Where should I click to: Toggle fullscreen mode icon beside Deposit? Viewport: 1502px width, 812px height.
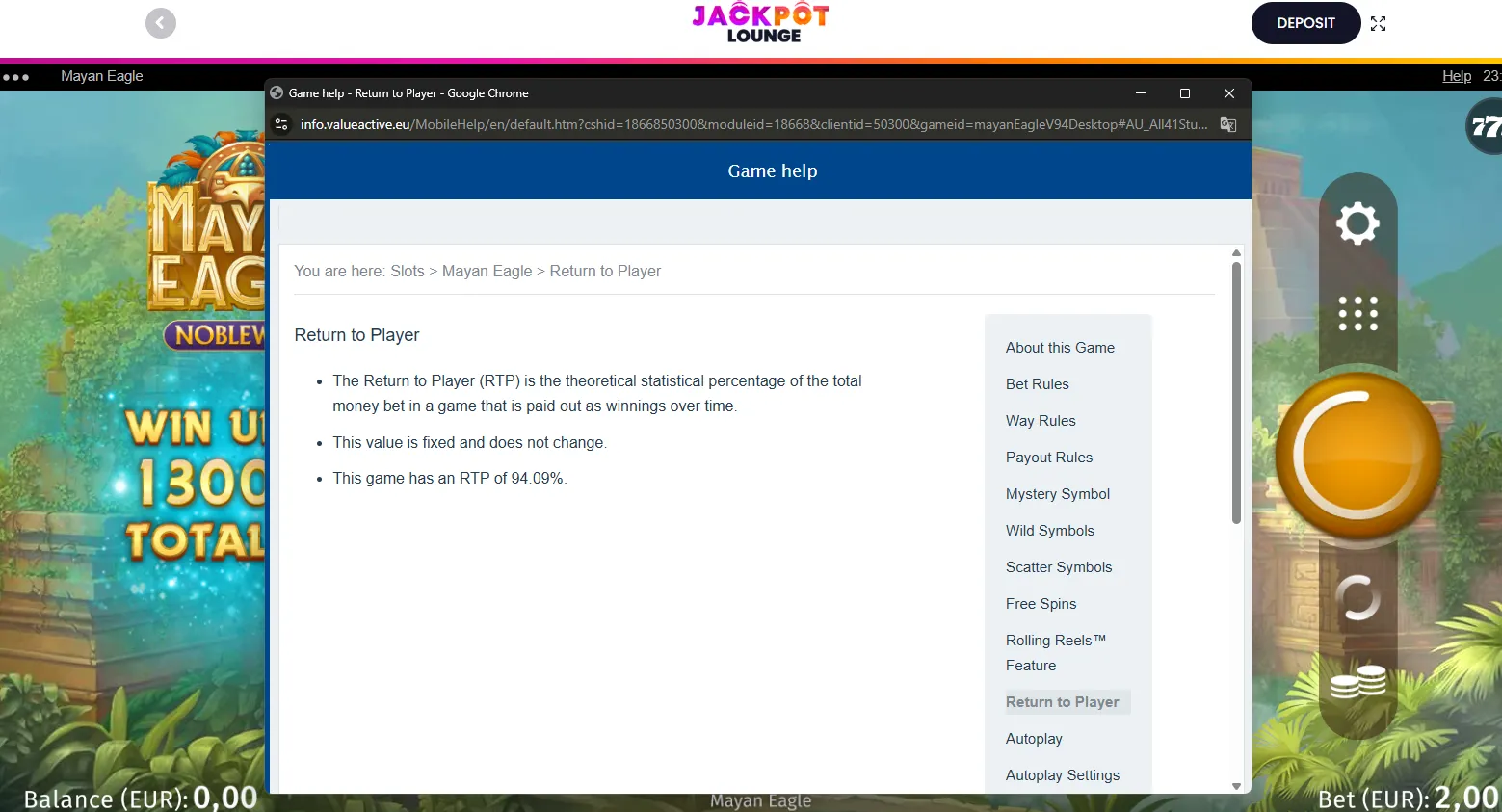1378,24
